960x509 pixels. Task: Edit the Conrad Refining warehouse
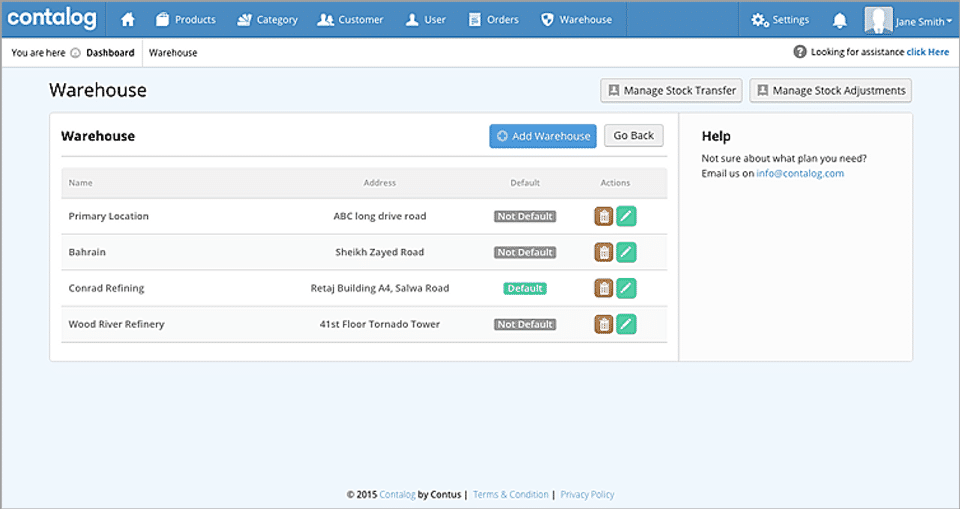(x=626, y=288)
